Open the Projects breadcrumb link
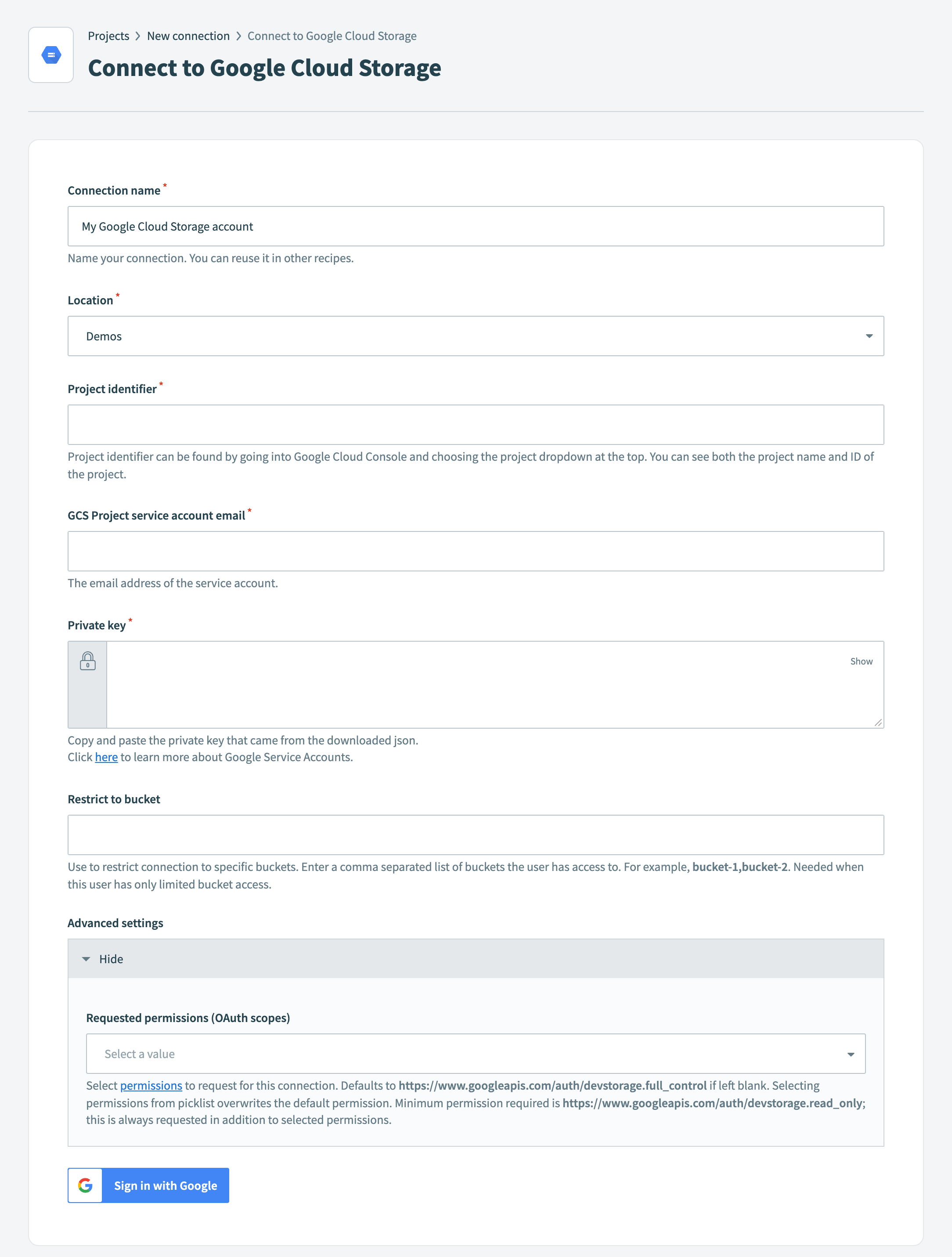This screenshot has height=1257, width=952. 108,35
